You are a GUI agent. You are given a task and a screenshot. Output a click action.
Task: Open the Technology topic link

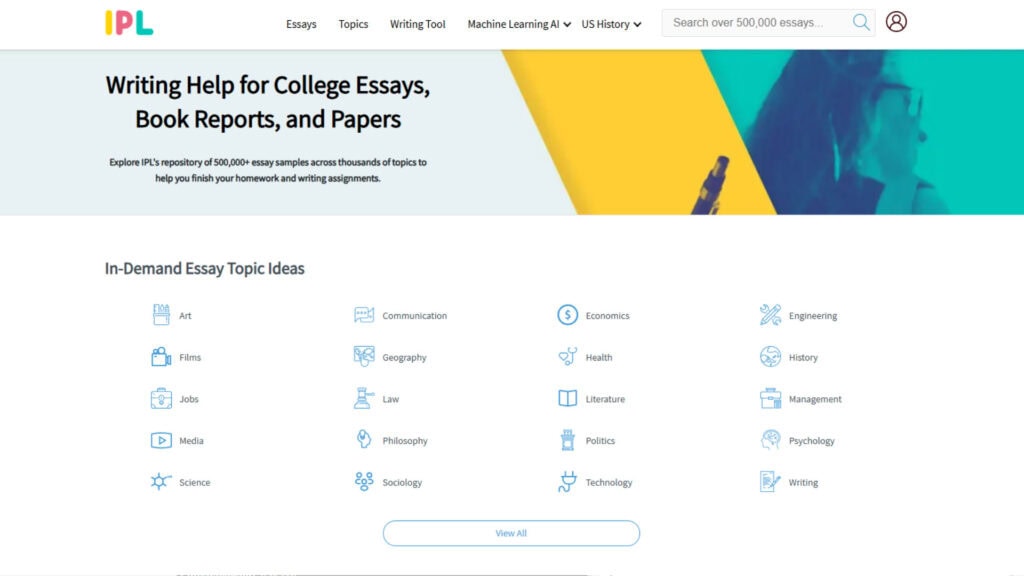(609, 483)
